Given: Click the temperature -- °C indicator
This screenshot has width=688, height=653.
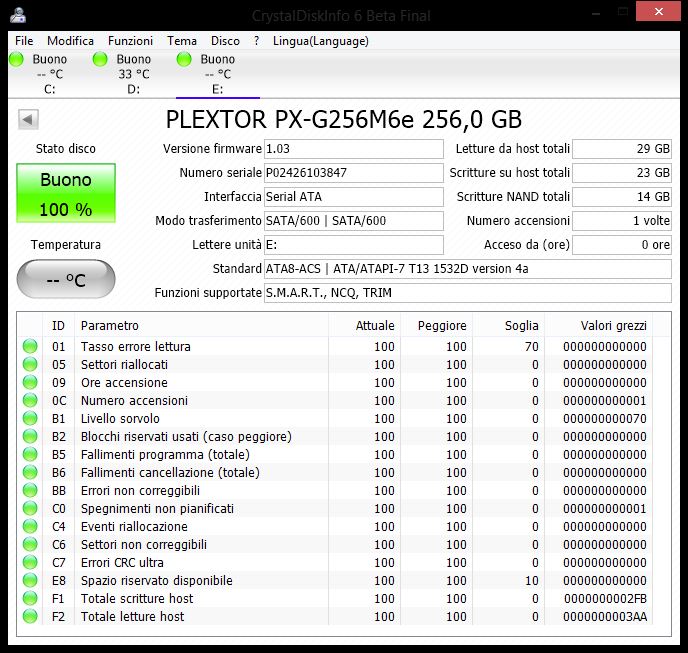Looking at the screenshot, I should click(66, 279).
